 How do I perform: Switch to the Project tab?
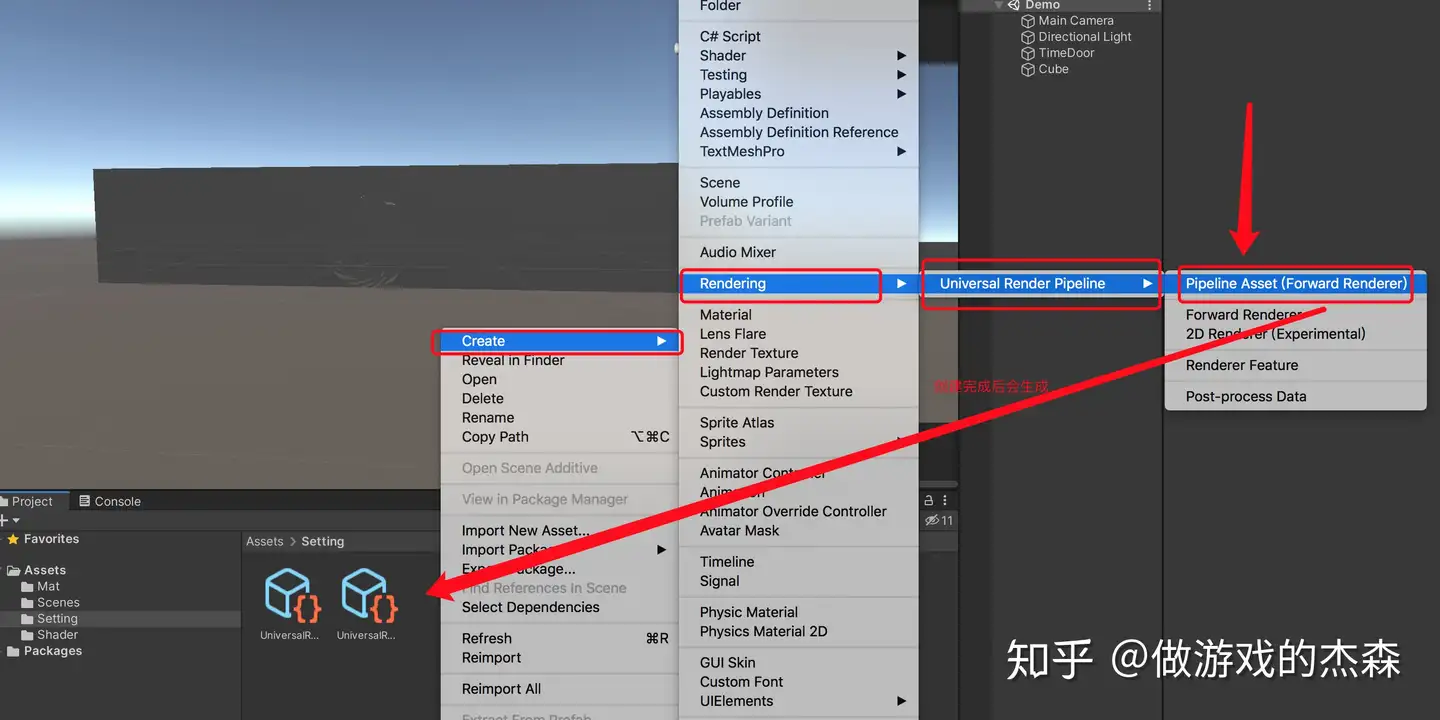pyautogui.click(x=32, y=501)
